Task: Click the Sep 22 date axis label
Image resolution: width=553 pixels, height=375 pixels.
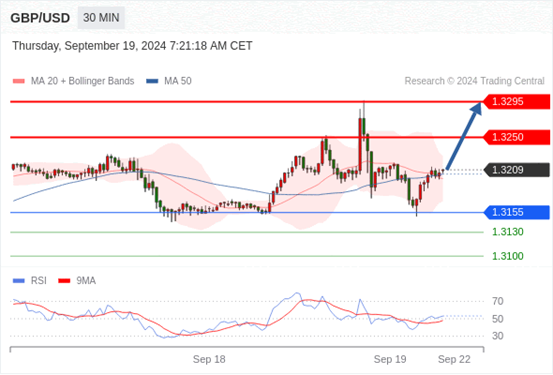Action: click(454, 359)
